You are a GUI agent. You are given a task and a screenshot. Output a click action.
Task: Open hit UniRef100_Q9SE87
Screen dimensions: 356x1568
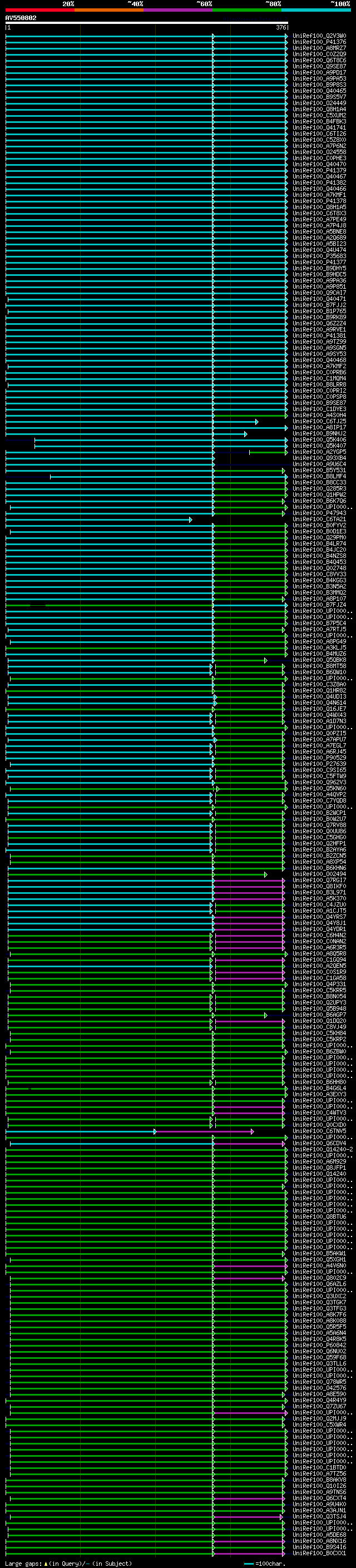(x=319, y=66)
